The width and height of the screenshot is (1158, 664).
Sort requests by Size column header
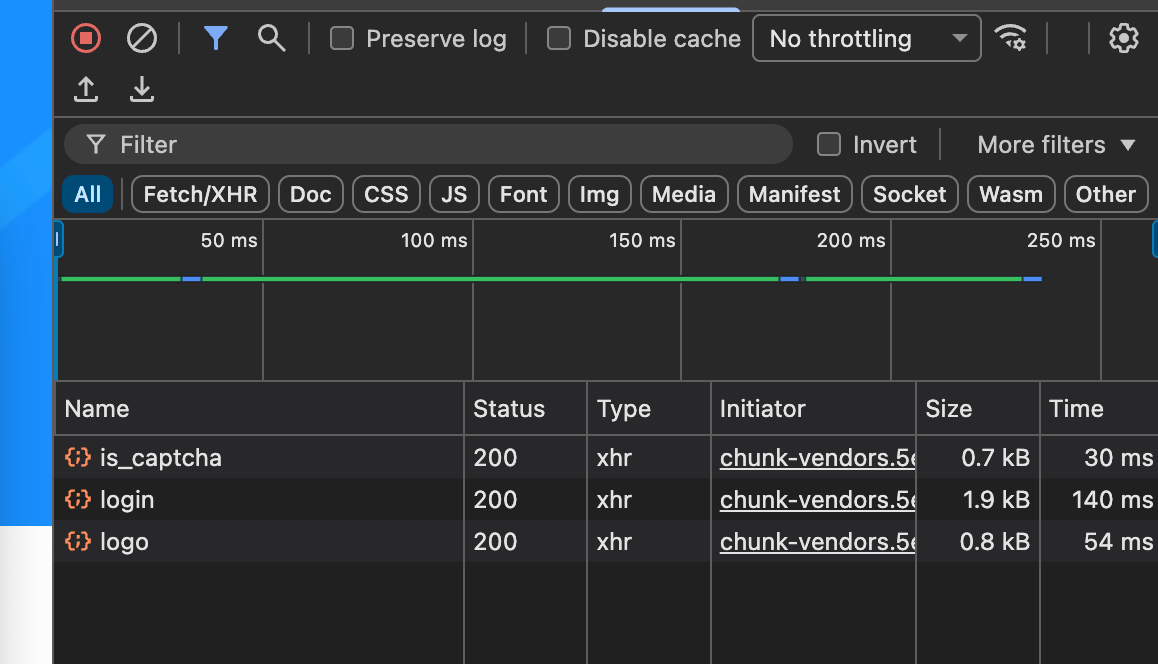pyautogui.click(x=949, y=409)
